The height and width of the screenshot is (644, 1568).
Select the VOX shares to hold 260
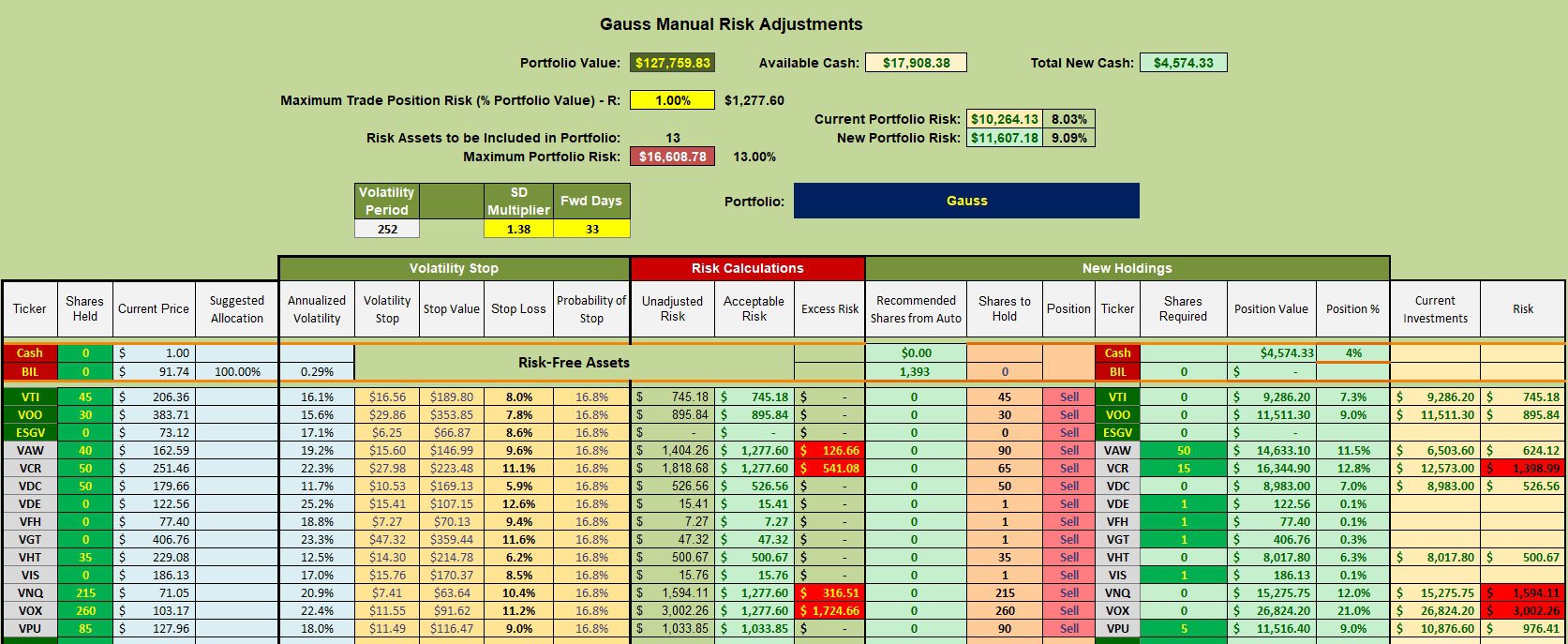(1005, 611)
